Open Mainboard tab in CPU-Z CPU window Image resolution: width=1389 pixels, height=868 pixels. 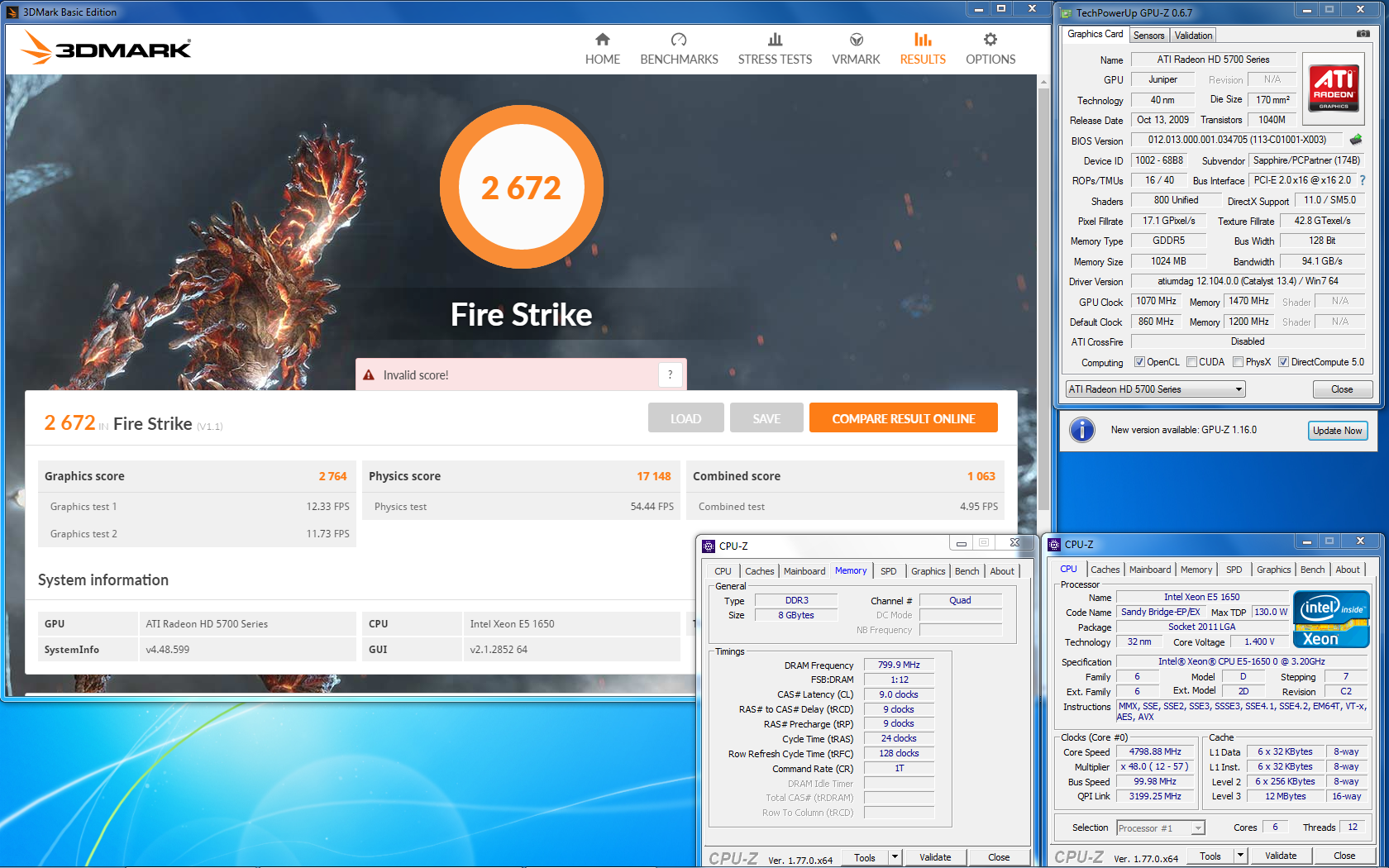click(1149, 570)
